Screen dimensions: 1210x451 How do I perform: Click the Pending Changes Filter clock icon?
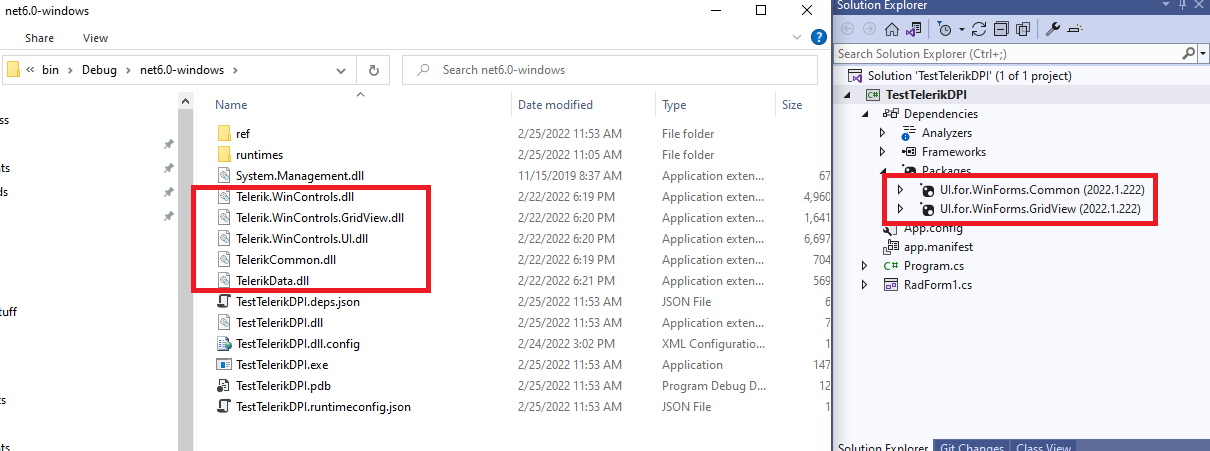point(943,29)
